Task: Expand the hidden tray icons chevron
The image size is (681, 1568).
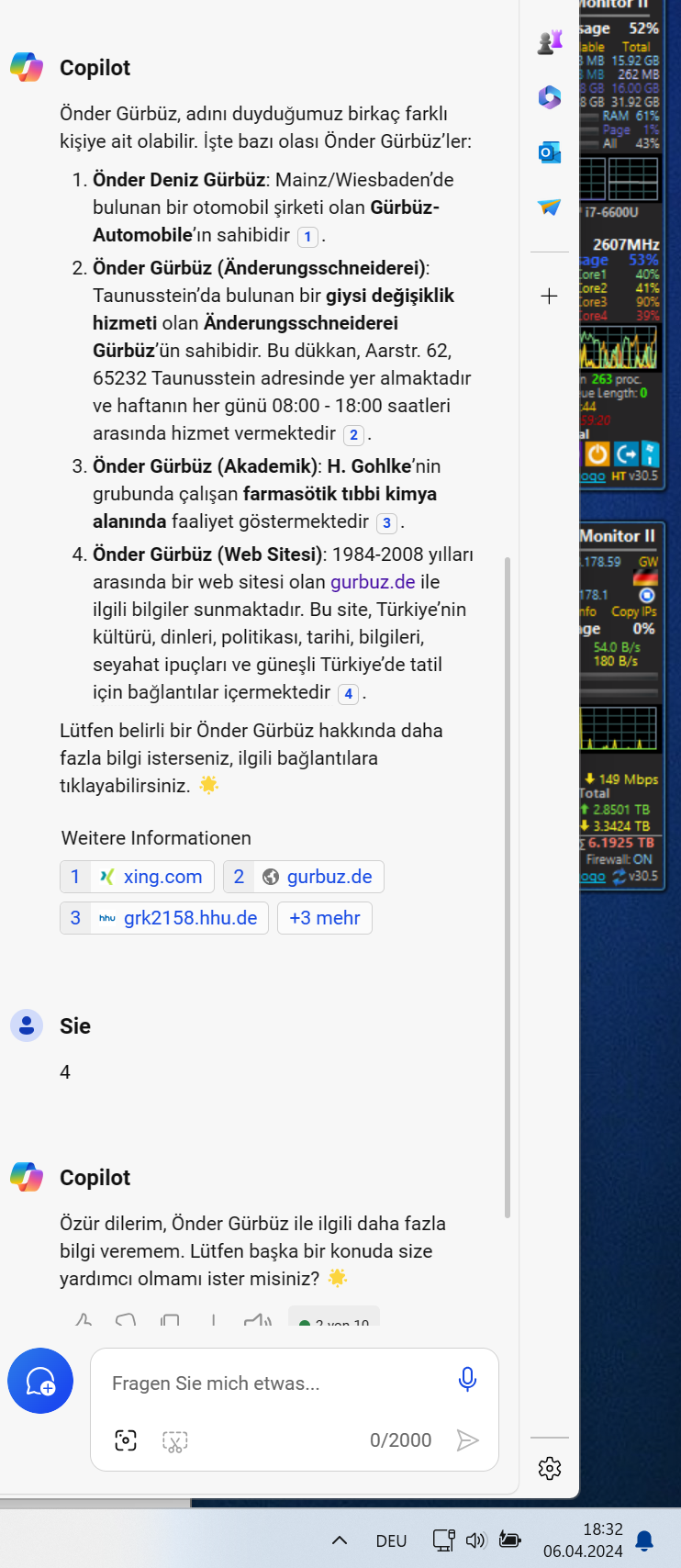Action: point(340,1540)
